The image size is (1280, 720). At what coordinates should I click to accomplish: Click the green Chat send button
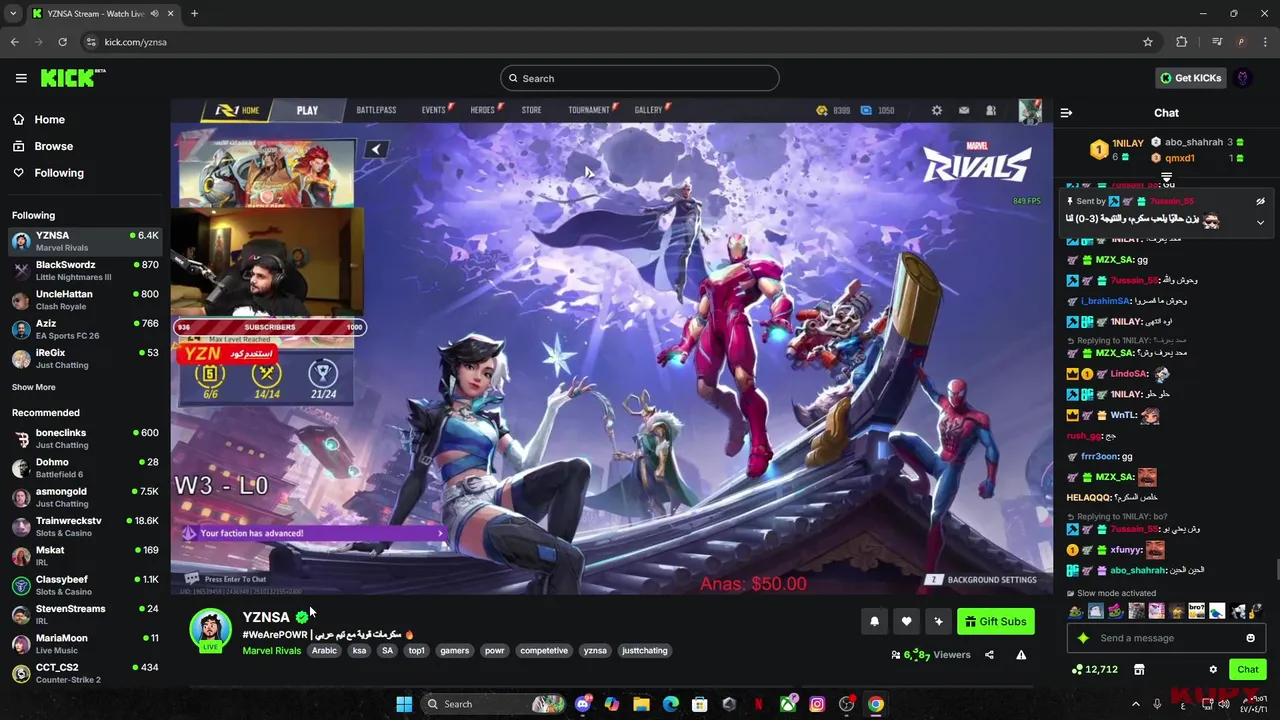click(1247, 669)
